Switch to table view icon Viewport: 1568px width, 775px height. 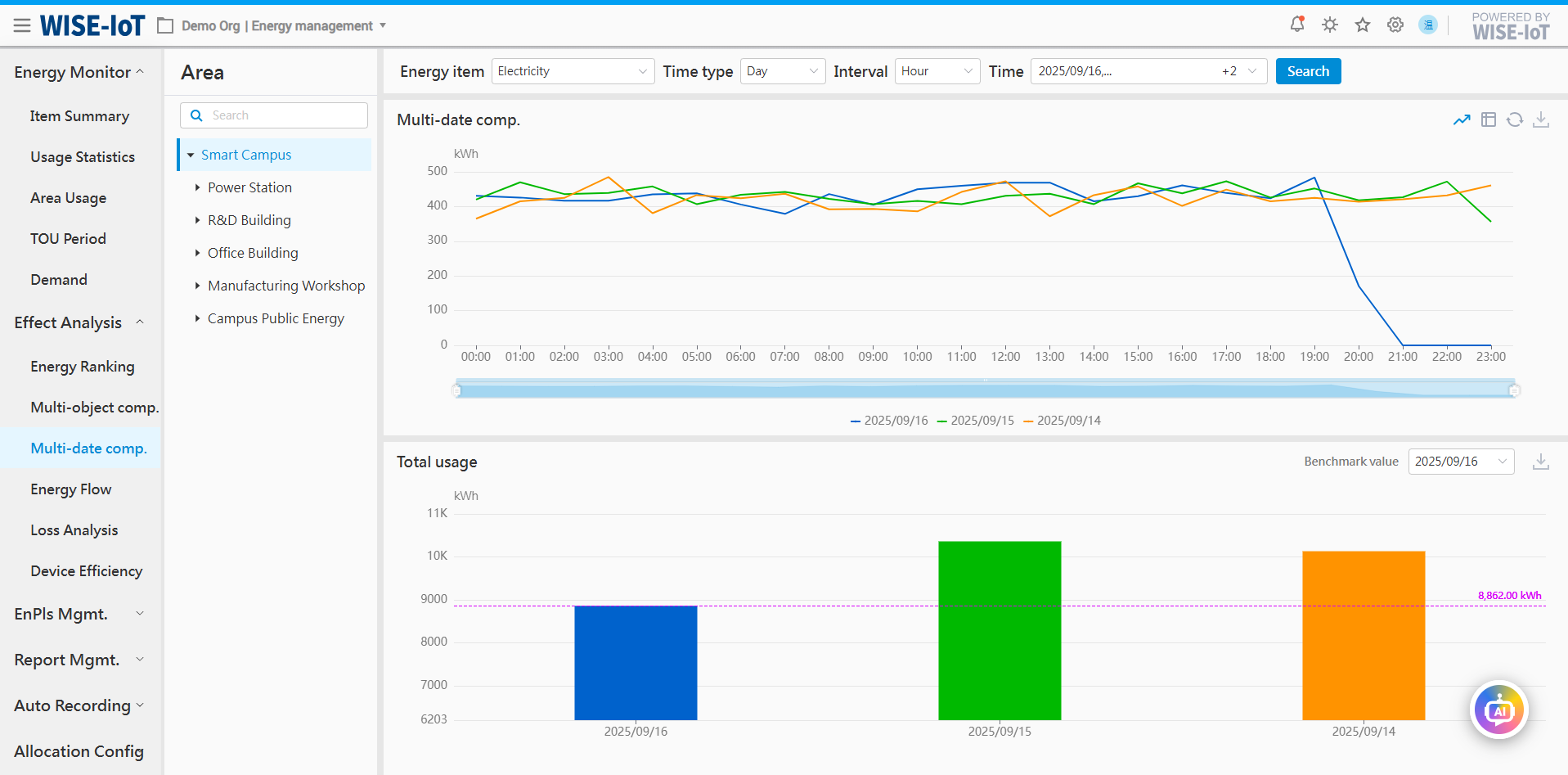click(1489, 120)
